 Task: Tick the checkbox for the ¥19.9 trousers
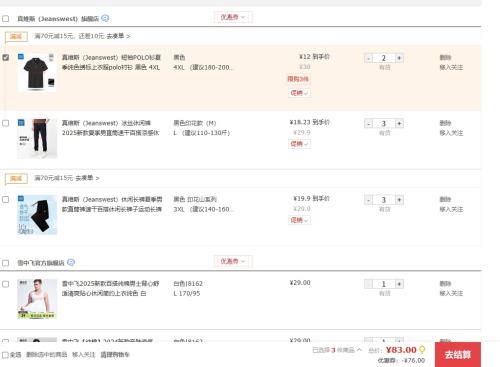(x=6, y=199)
